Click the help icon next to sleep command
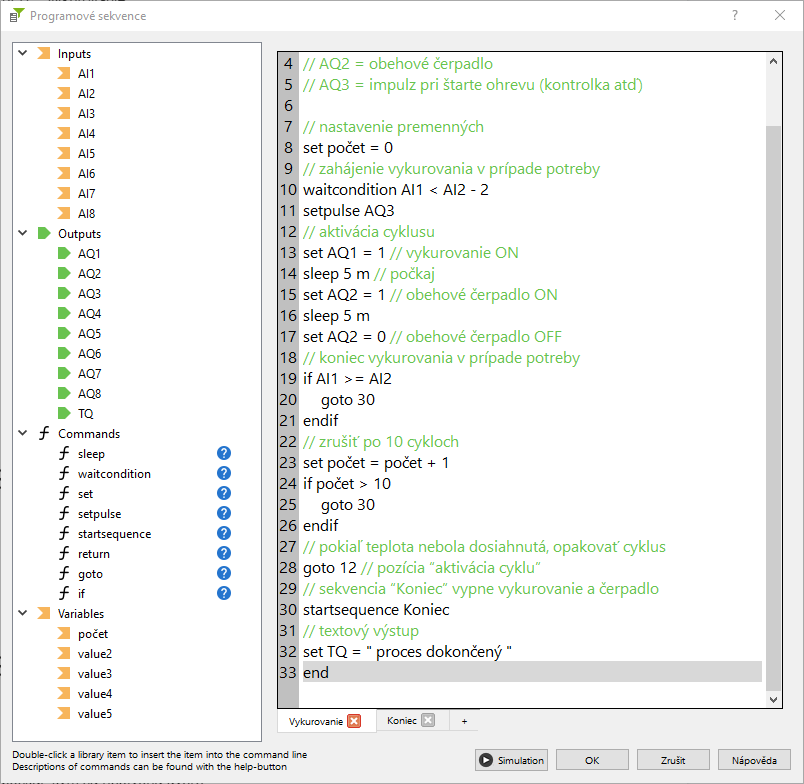 pyautogui.click(x=224, y=454)
